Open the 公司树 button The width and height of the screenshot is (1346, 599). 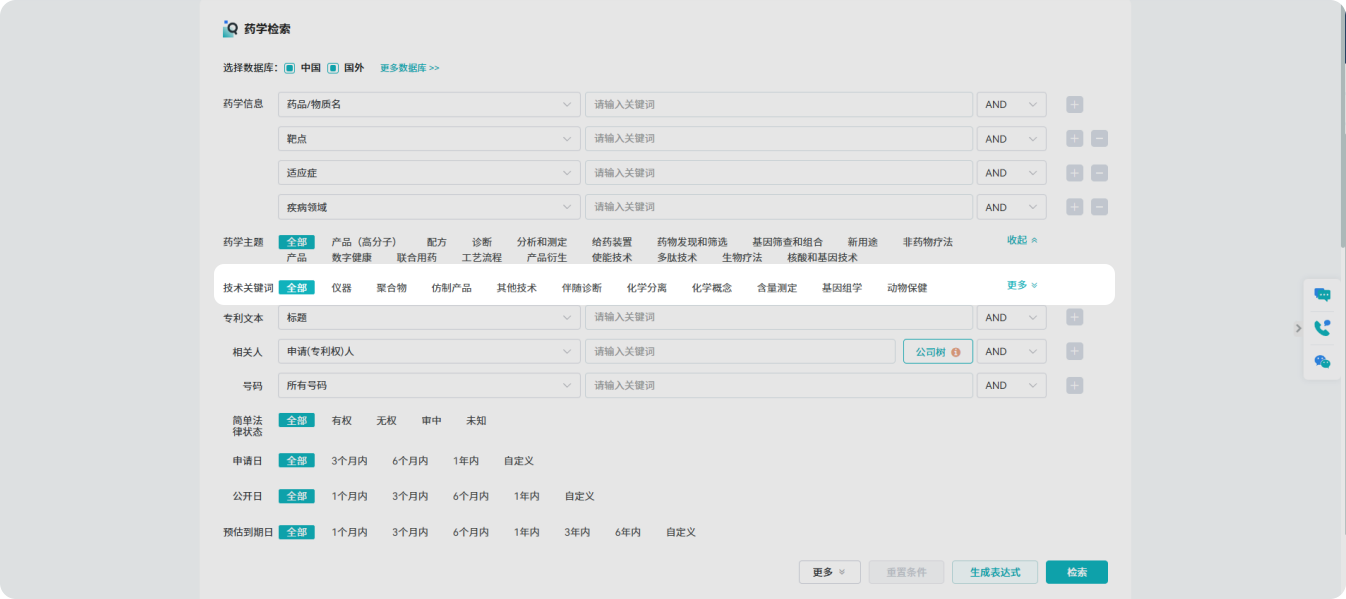(938, 351)
